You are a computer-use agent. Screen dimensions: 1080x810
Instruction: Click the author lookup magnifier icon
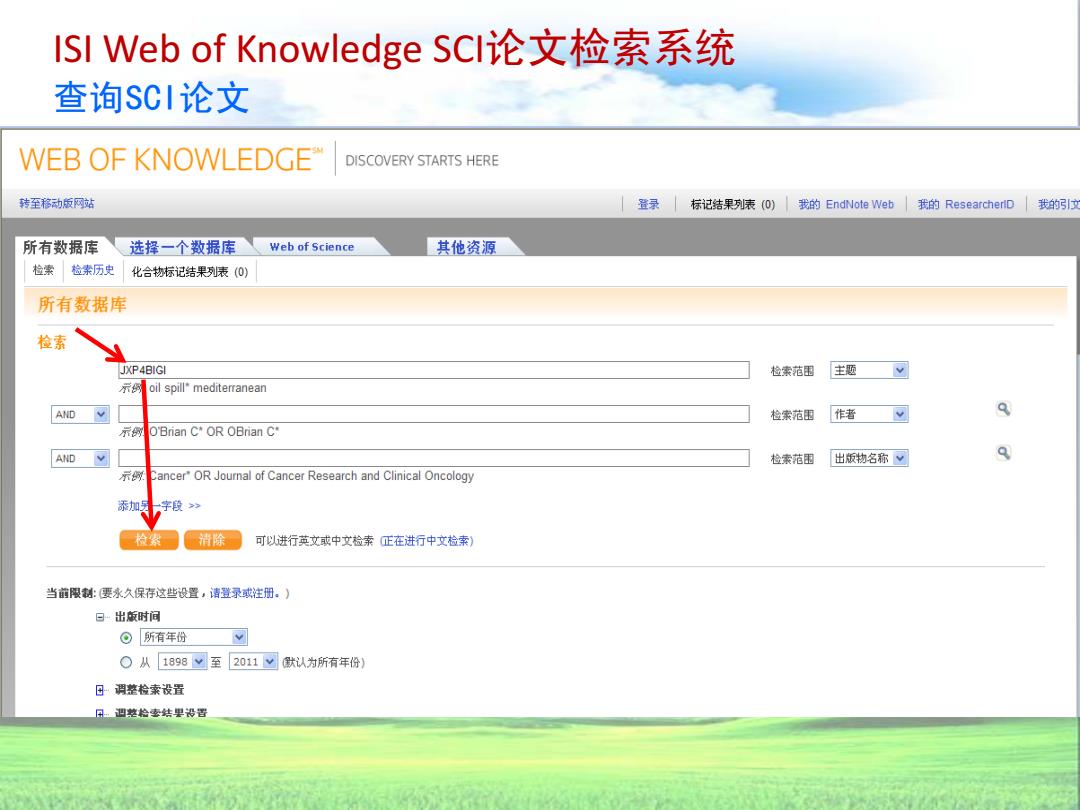(1004, 409)
